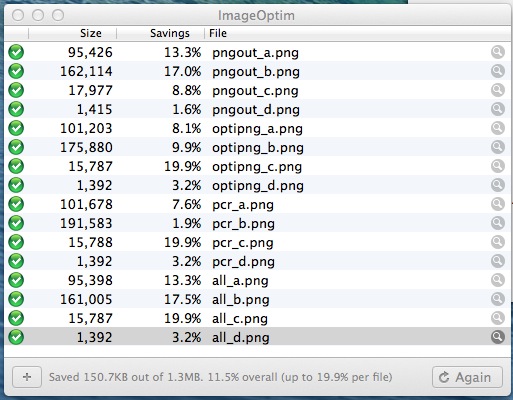Click the magnifier icon for optipng_b.png

pos(497,147)
